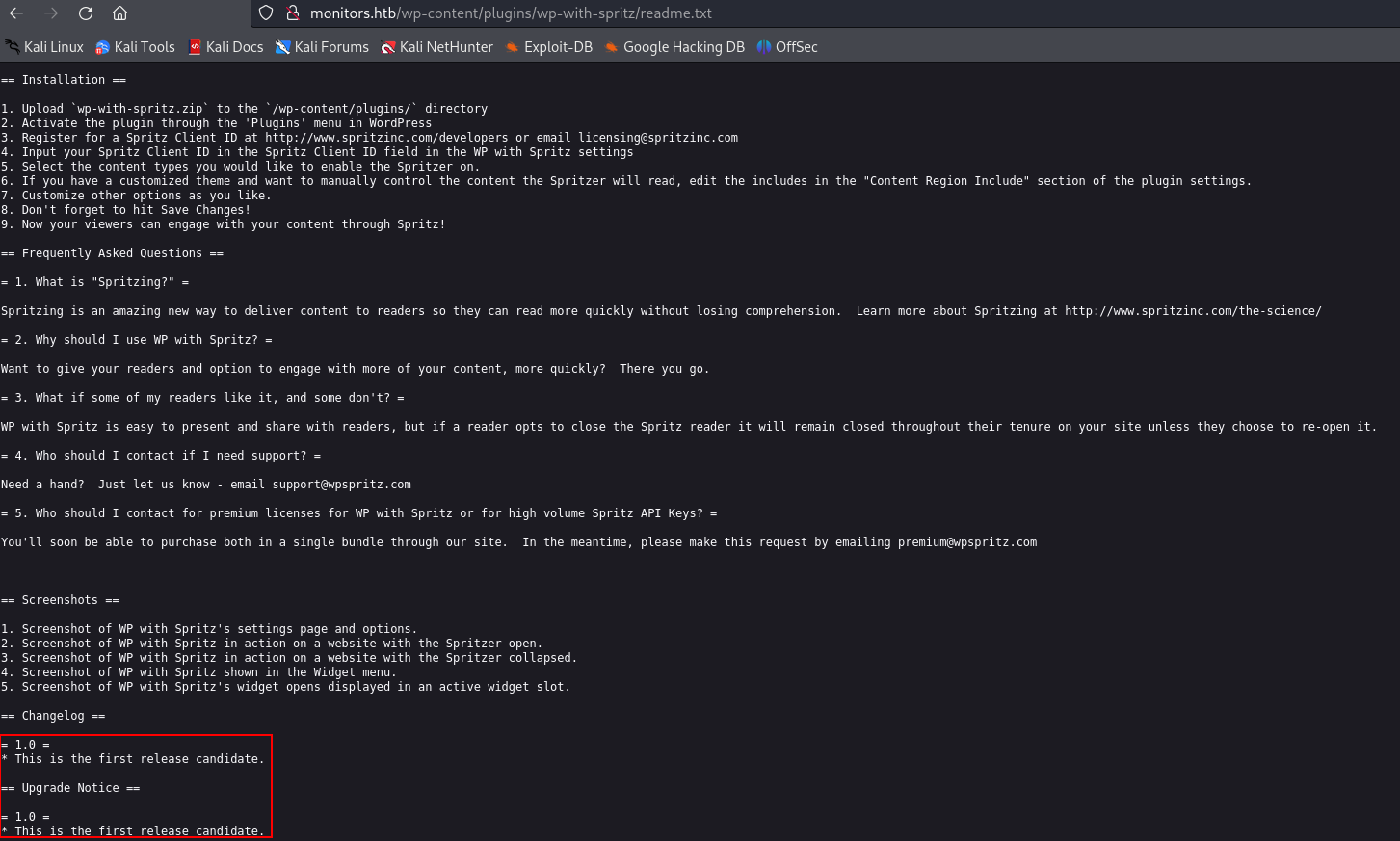Click the 'Content Region Include' step line
The height and width of the screenshot is (841, 1400).
point(626,181)
